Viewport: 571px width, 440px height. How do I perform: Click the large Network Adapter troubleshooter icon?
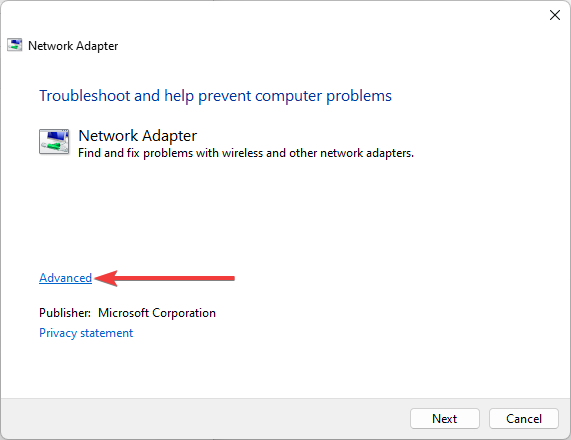pos(54,141)
